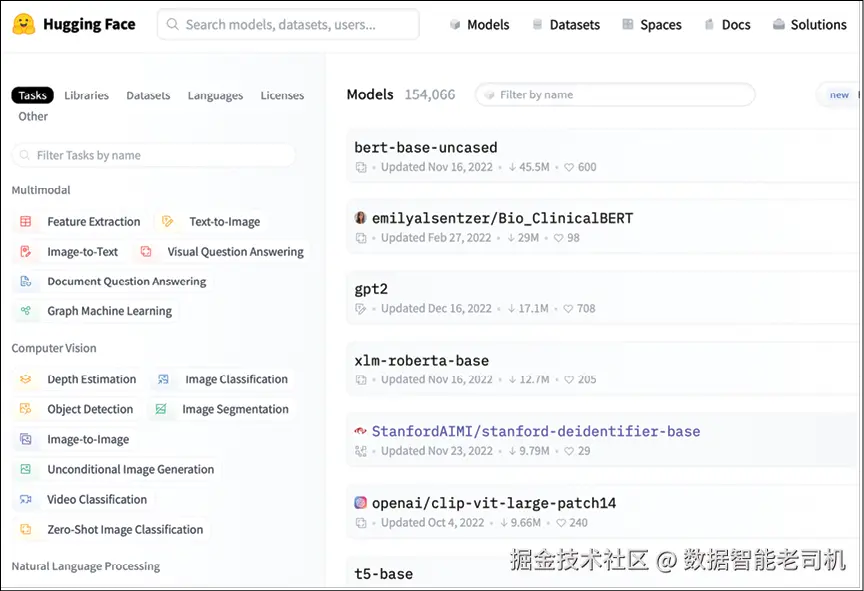Click the Spaces icon in navbar
This screenshot has height=591, width=864.
[x=628, y=24]
